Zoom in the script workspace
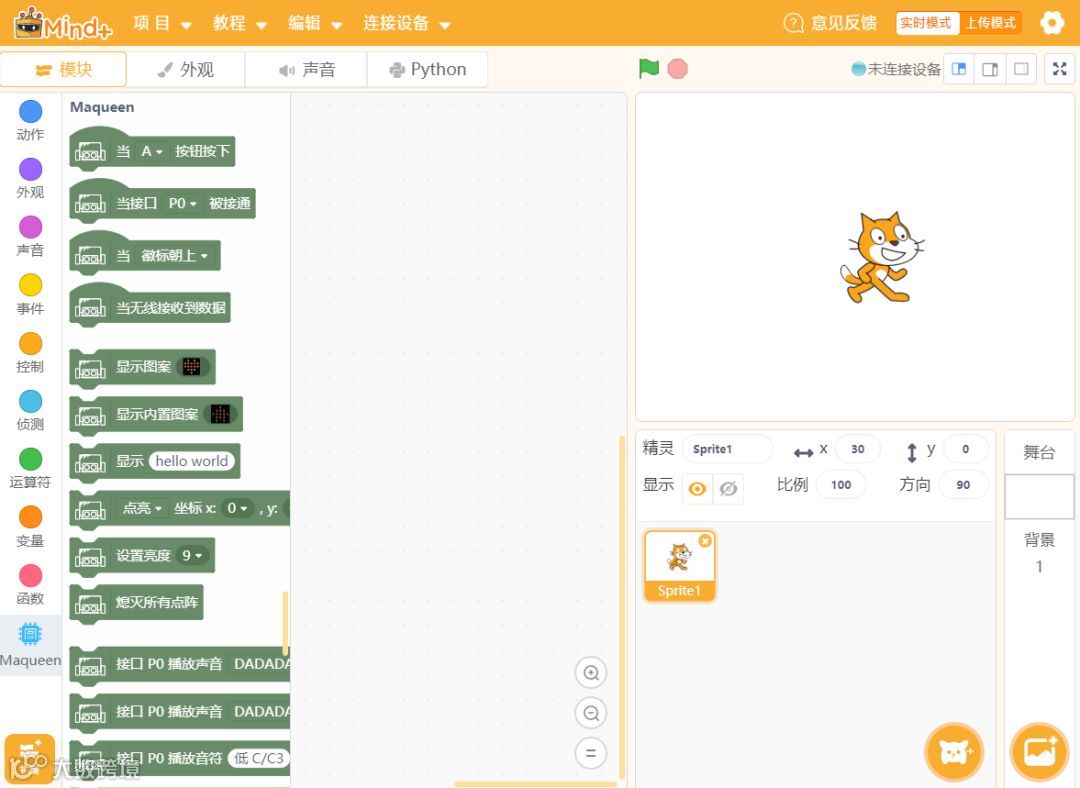Viewport: 1080px width, 788px height. tap(591, 673)
